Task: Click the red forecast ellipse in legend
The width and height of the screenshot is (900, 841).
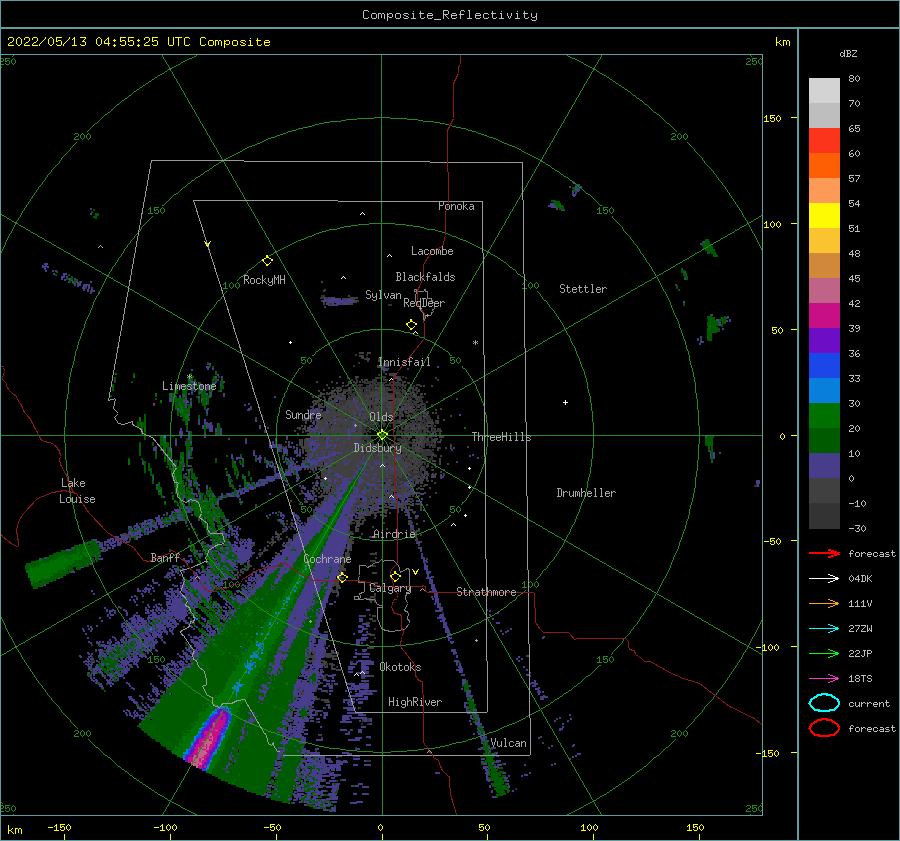Action: [824, 728]
